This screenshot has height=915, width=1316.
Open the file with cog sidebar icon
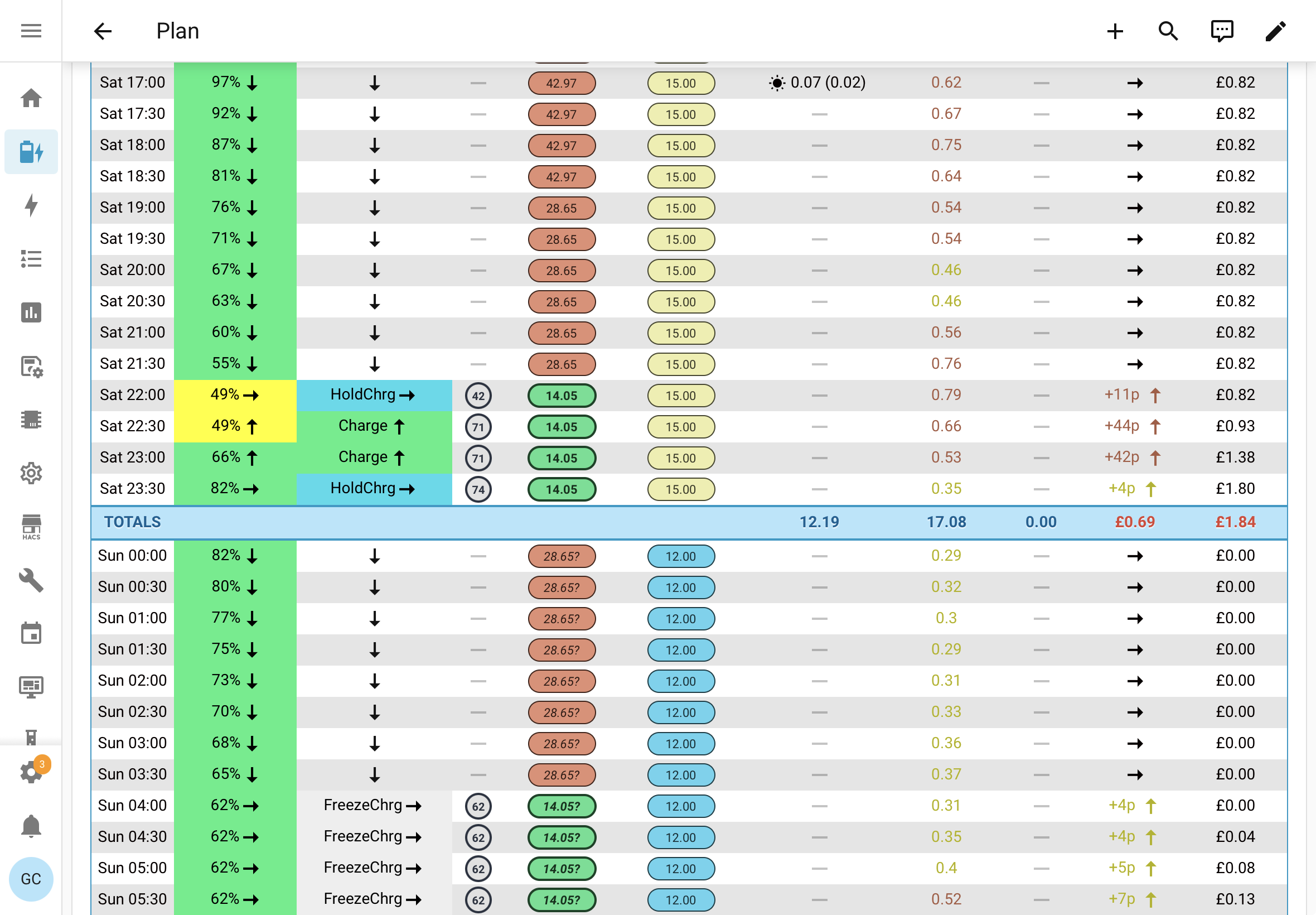click(31, 366)
